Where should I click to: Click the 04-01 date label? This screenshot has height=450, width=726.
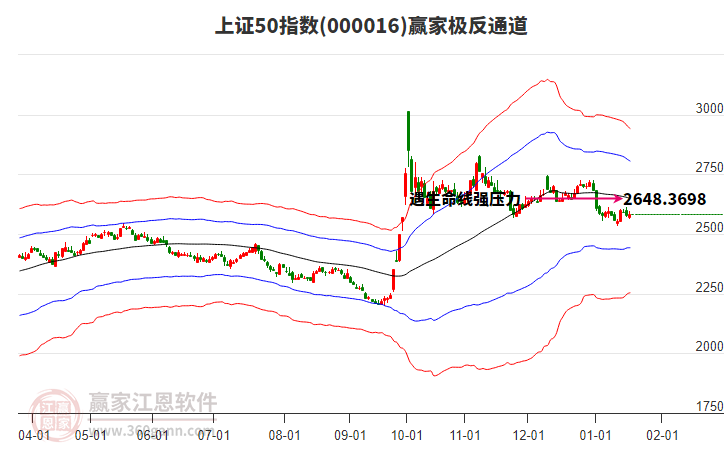coord(34,435)
